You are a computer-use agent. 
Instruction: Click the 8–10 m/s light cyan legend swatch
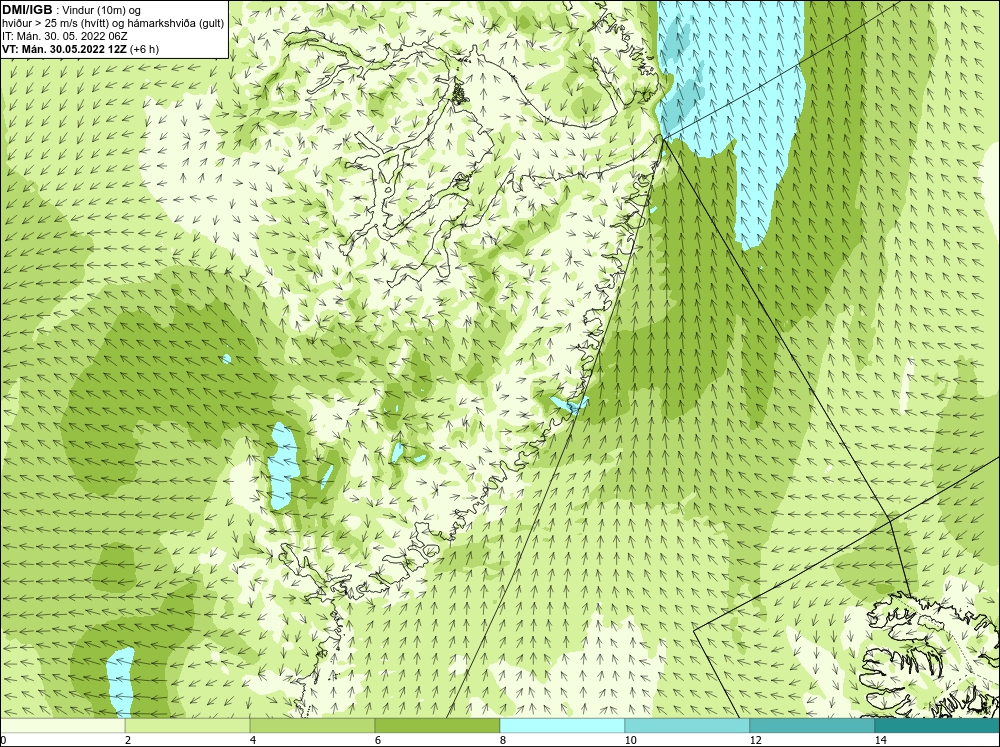coord(562,725)
